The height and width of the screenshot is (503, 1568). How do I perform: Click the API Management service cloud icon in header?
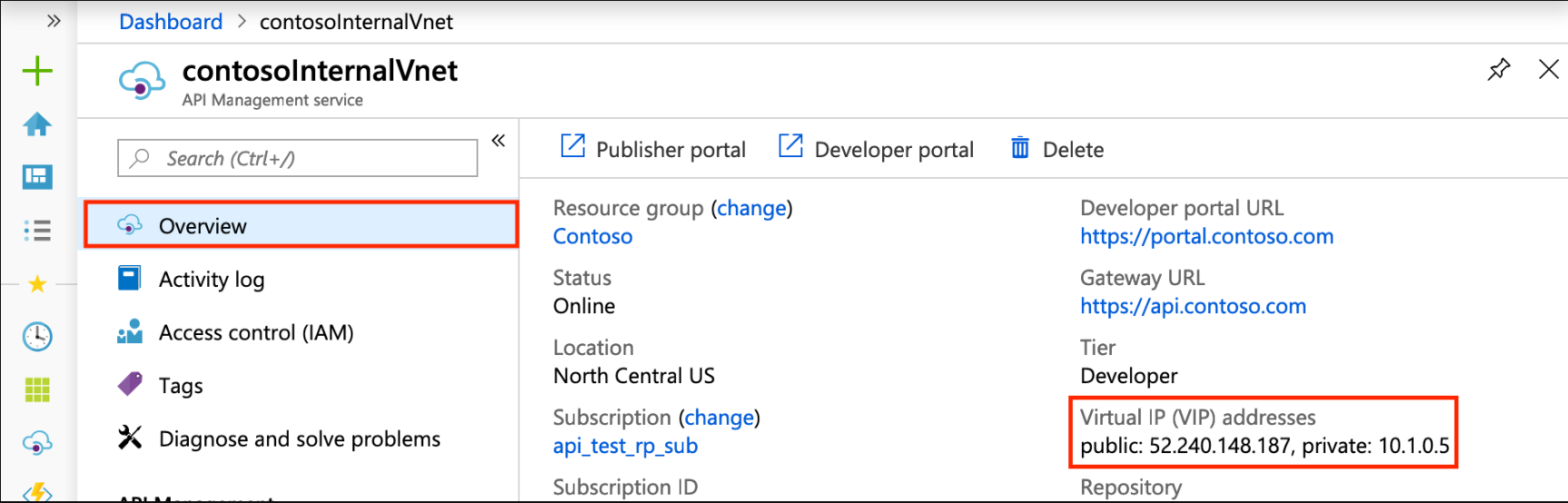[x=142, y=80]
